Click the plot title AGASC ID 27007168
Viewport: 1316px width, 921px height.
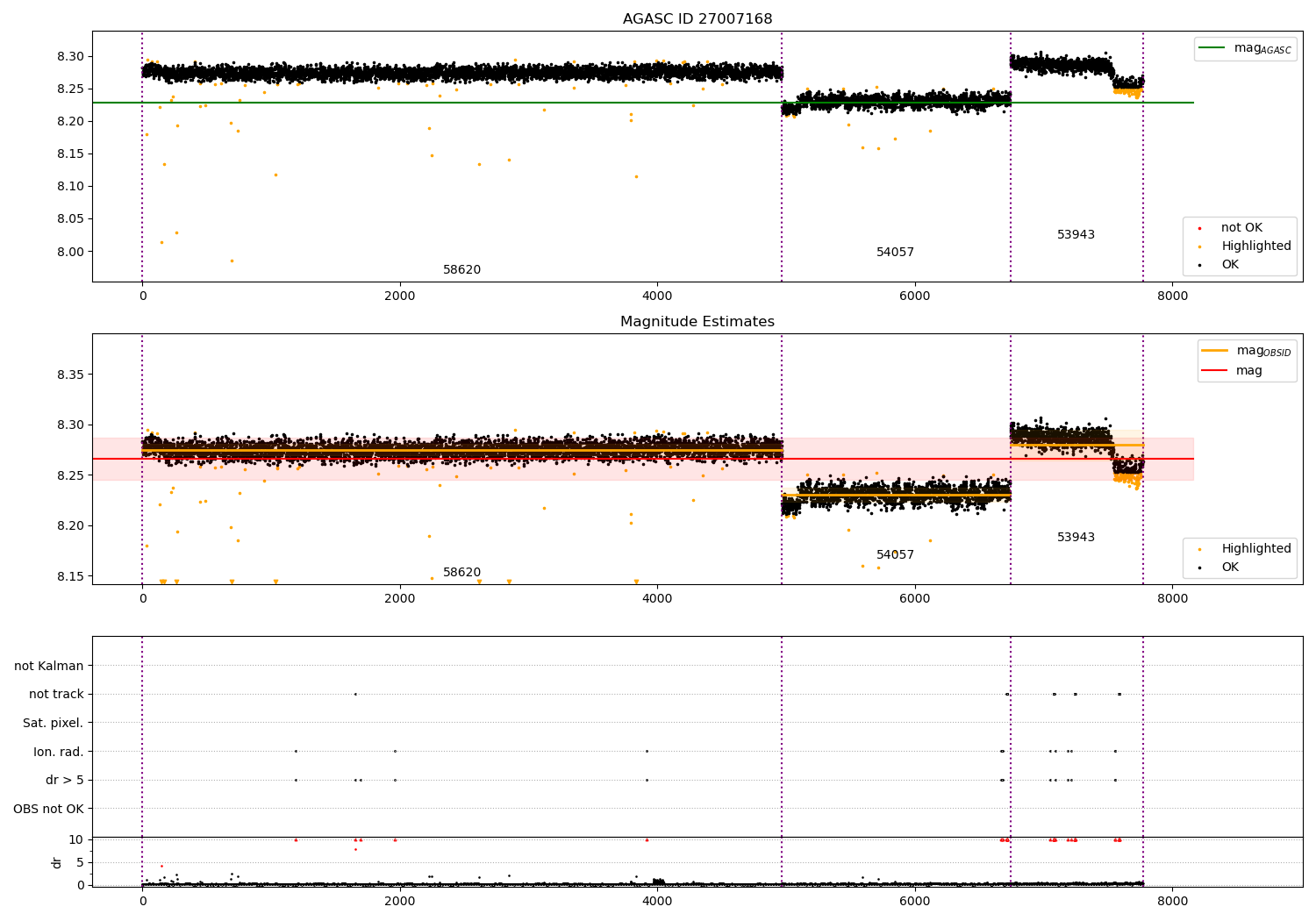[x=697, y=19]
